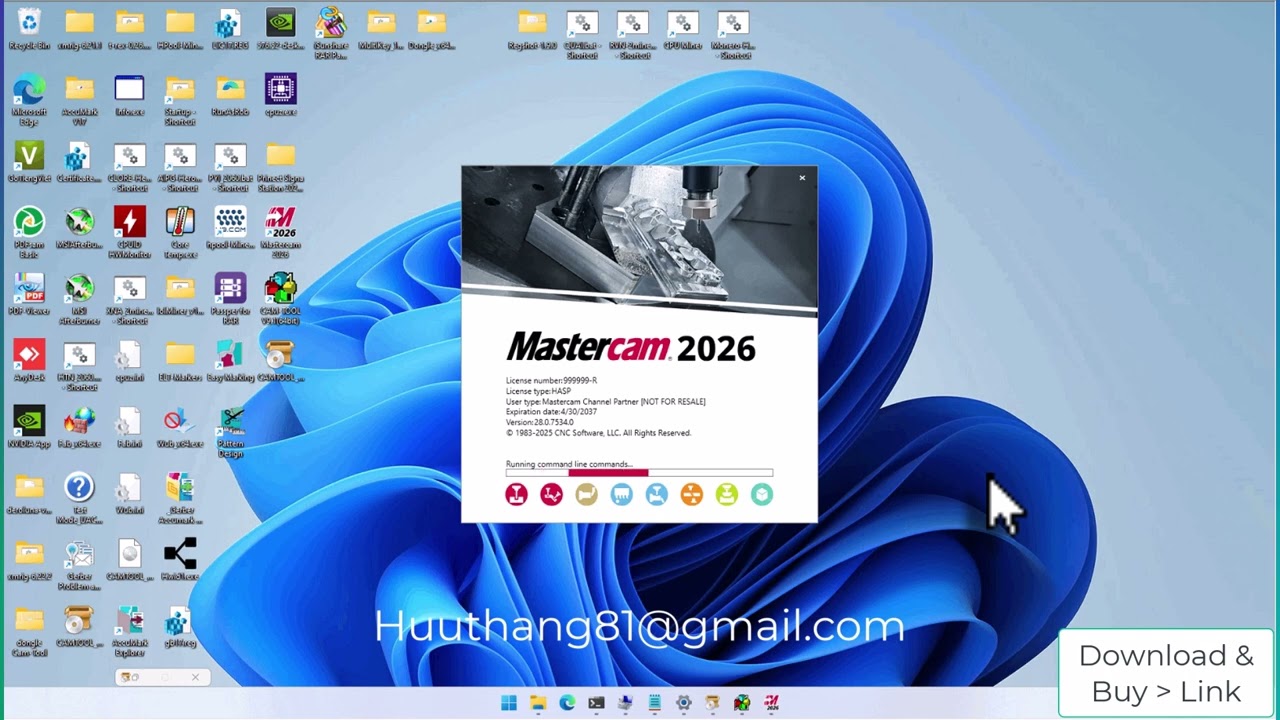Select the Run4Rob folder icon
This screenshot has height=720, width=1280.
(x=230, y=96)
